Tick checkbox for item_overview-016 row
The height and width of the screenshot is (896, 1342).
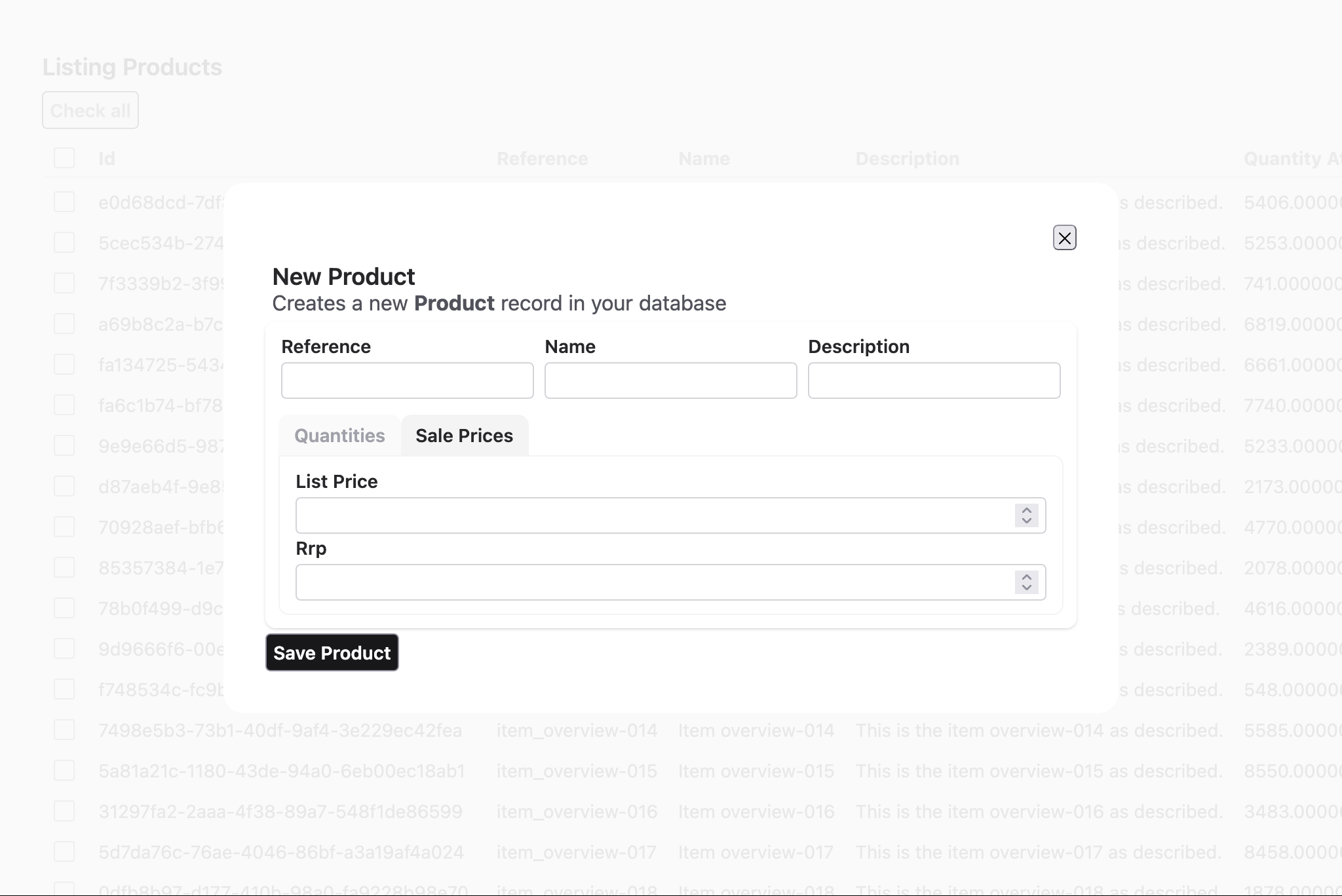point(64,811)
